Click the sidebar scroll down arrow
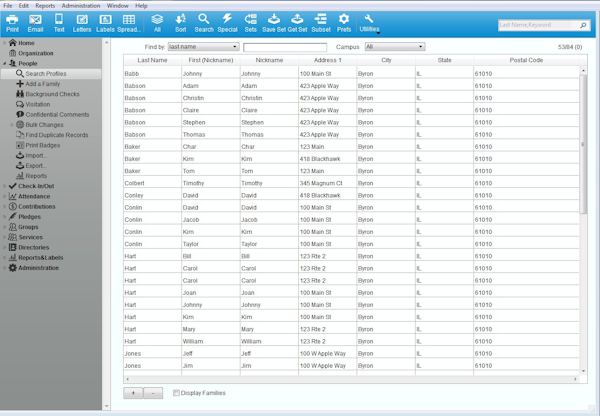Image resolution: width=600 pixels, height=416 pixels. click(x=106, y=406)
